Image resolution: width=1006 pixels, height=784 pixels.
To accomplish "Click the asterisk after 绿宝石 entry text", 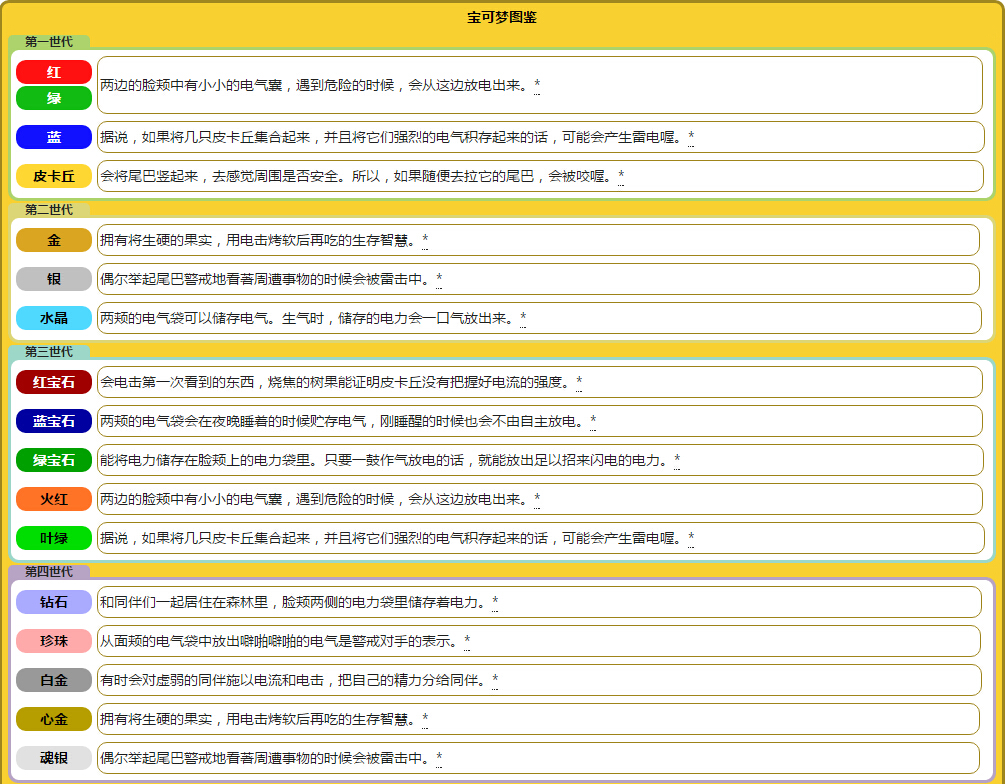I will coord(677,461).
